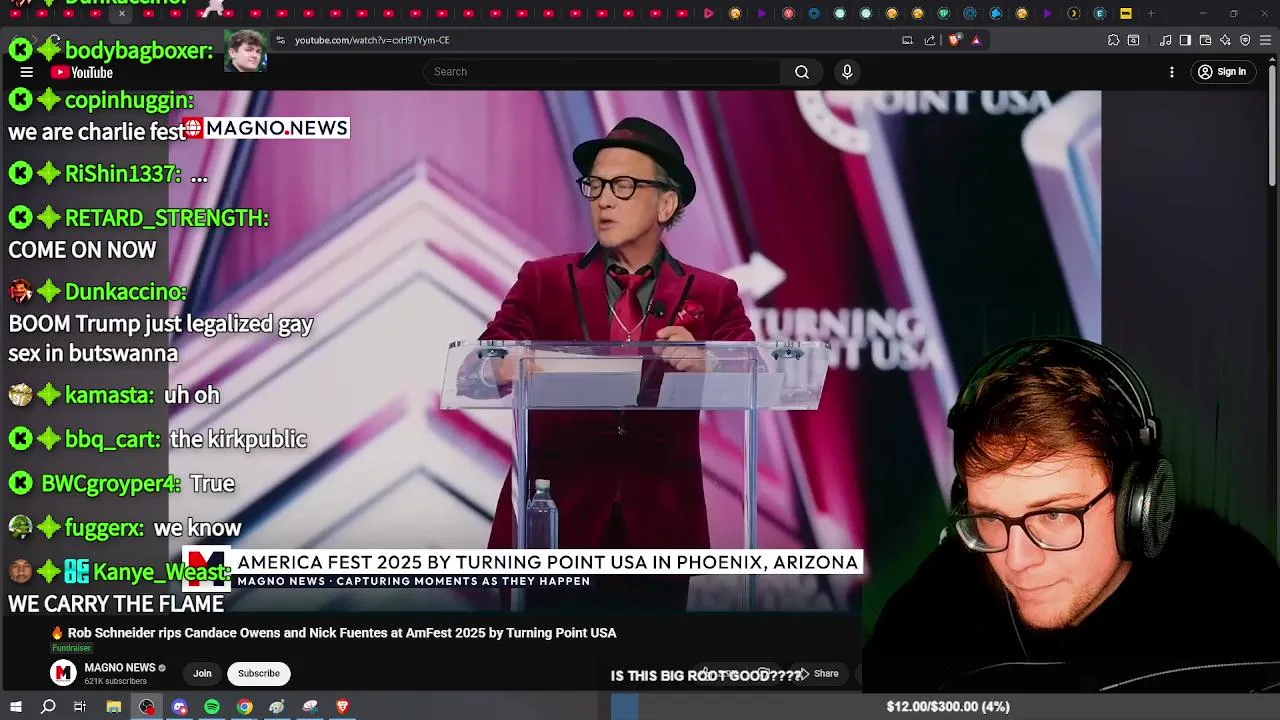Switch to the red Y circle tab
1280x720 pixels.
tap(788, 13)
